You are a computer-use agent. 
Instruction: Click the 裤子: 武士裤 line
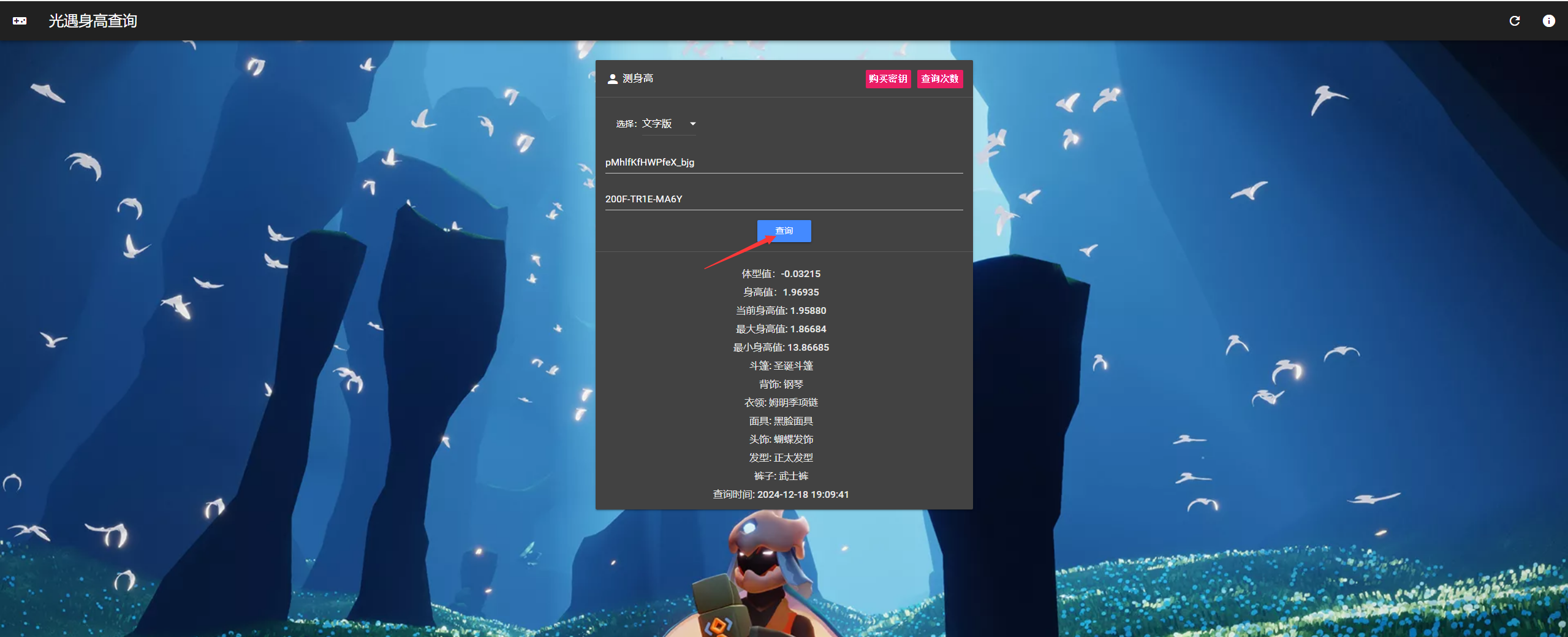[781, 476]
